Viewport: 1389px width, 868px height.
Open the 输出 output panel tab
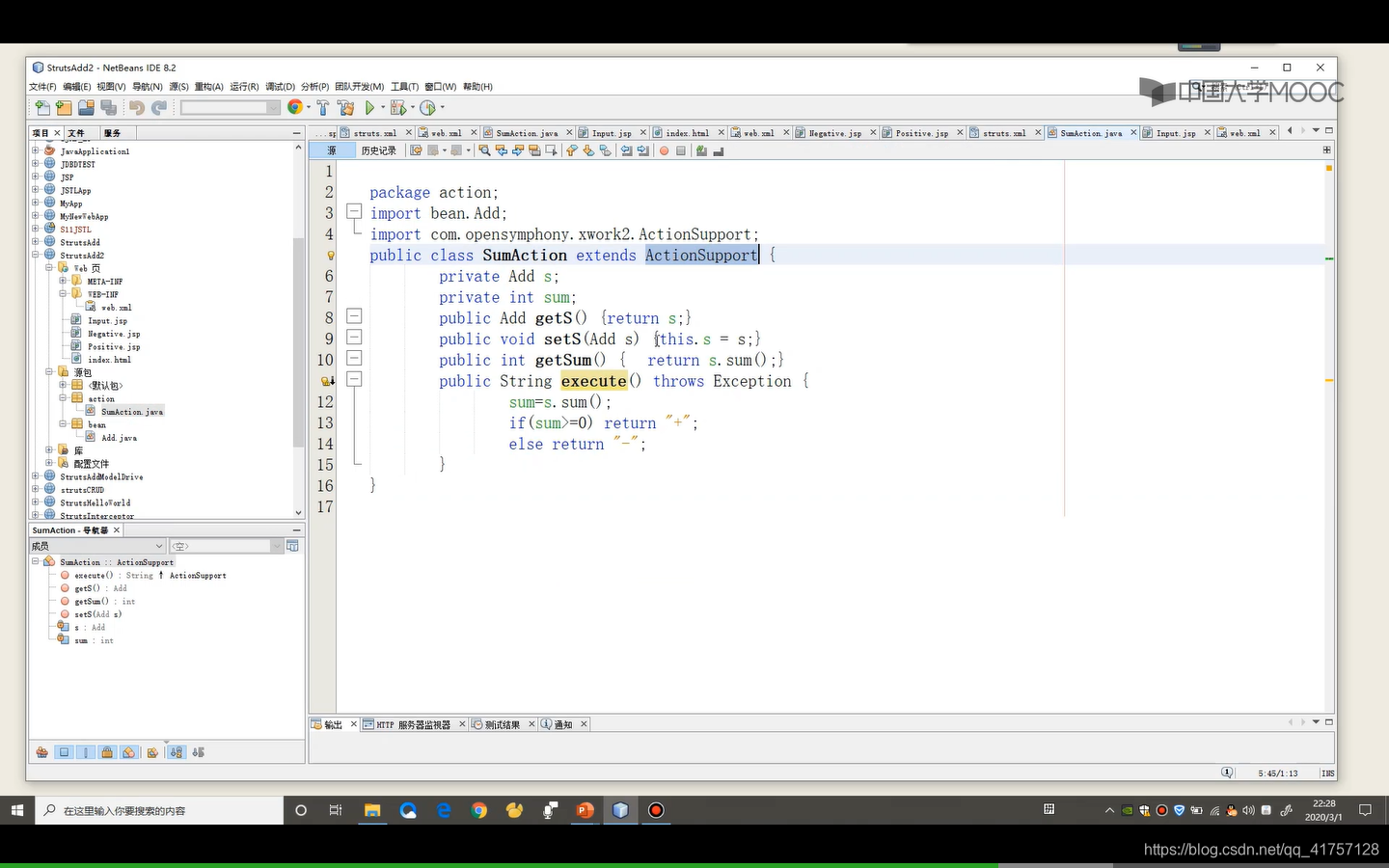click(x=334, y=724)
